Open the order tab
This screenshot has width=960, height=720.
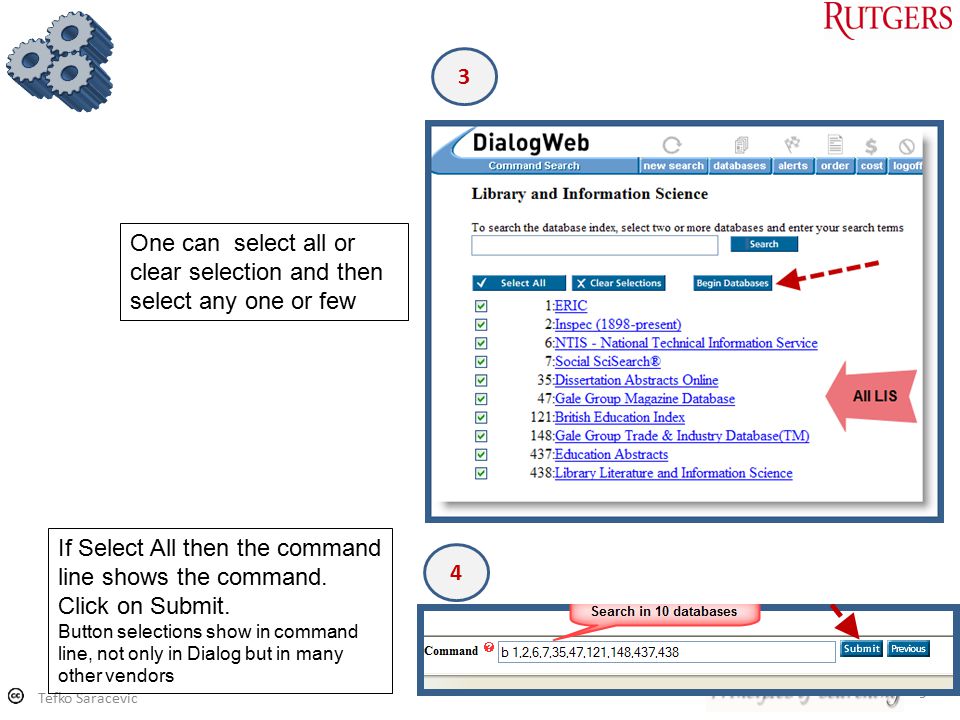(835, 166)
